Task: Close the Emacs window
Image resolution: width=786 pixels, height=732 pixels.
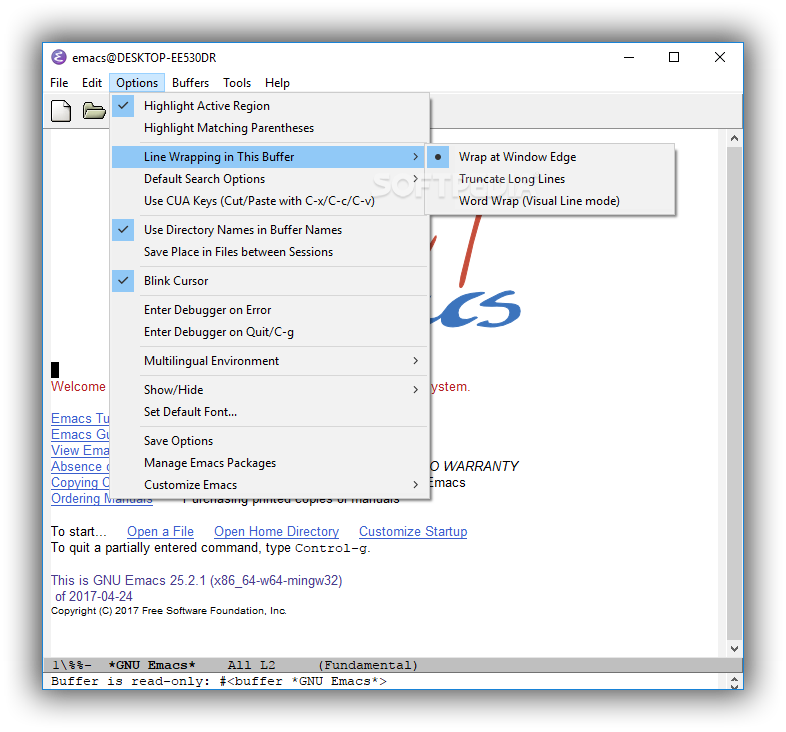Action: [x=720, y=58]
